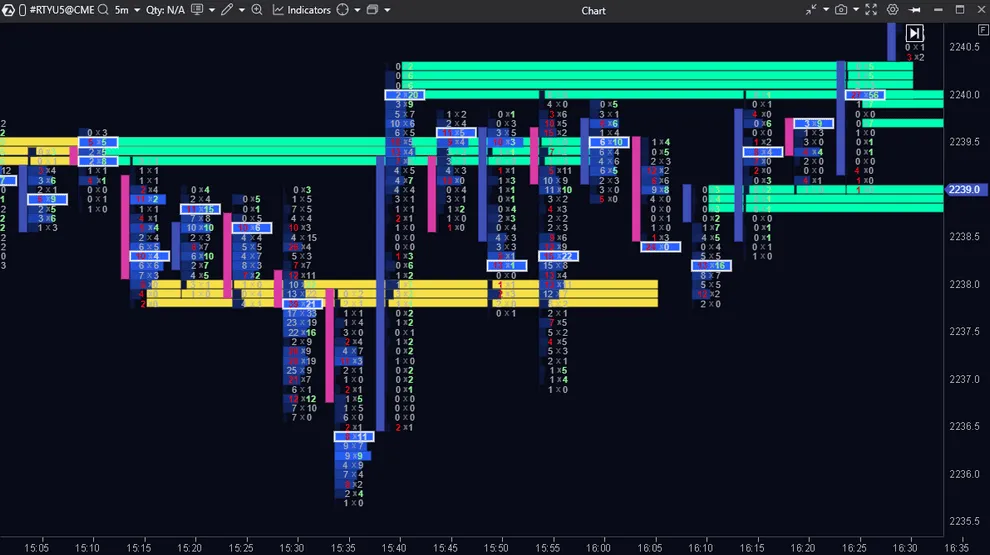Viewport: 990px width, 555px height.
Task: Click the zoom-in magnifier icon
Action: 257,10
